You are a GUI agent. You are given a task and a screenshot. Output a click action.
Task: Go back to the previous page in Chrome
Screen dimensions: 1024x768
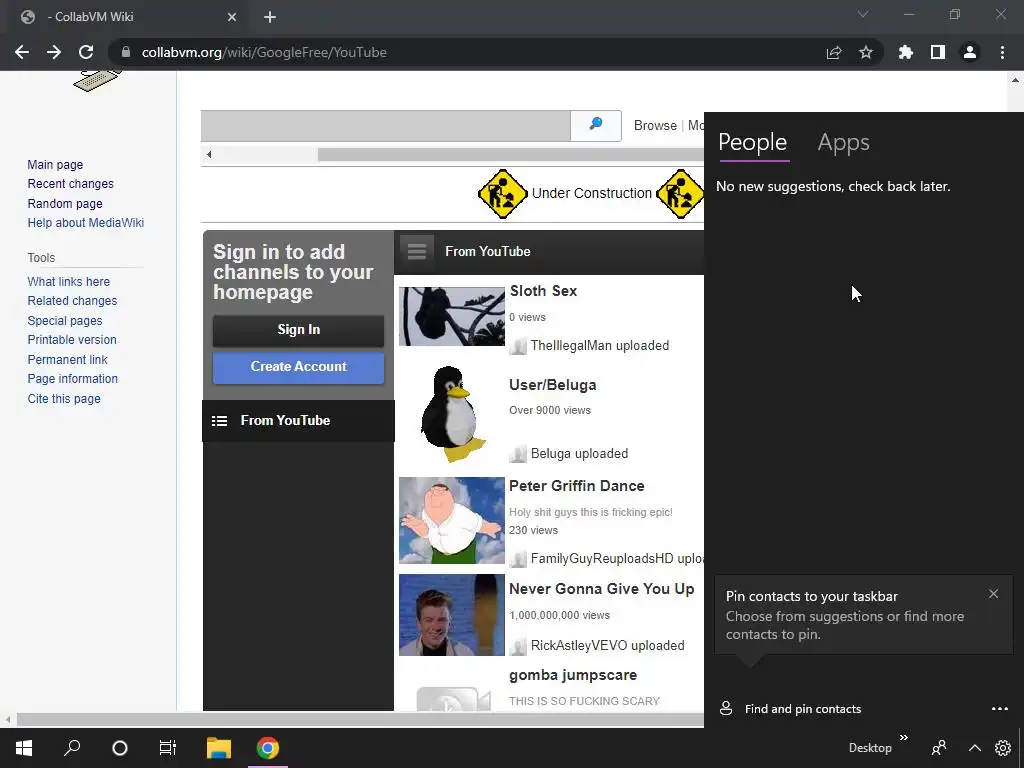[22, 52]
